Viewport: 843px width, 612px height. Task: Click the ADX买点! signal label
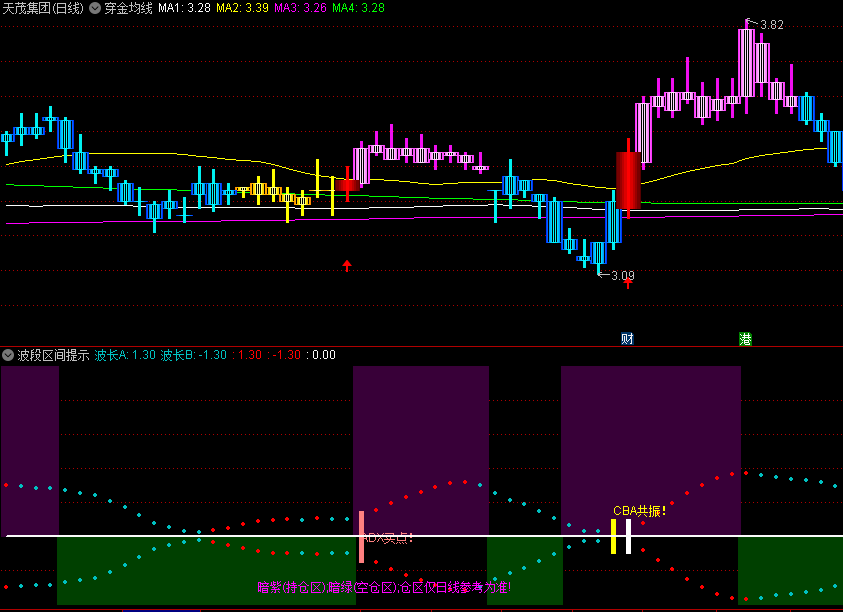[x=388, y=538]
